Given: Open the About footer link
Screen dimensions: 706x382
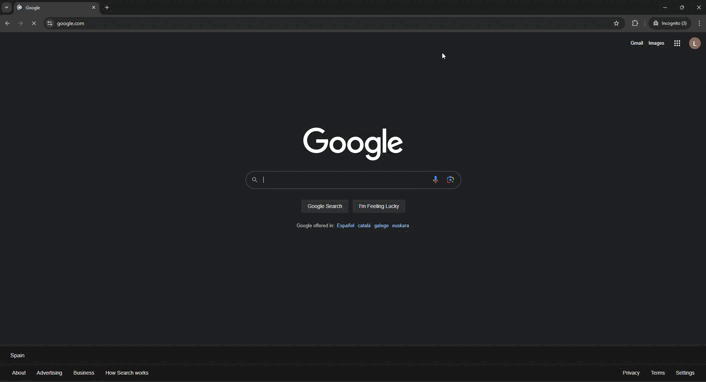Looking at the screenshot, I should point(19,373).
